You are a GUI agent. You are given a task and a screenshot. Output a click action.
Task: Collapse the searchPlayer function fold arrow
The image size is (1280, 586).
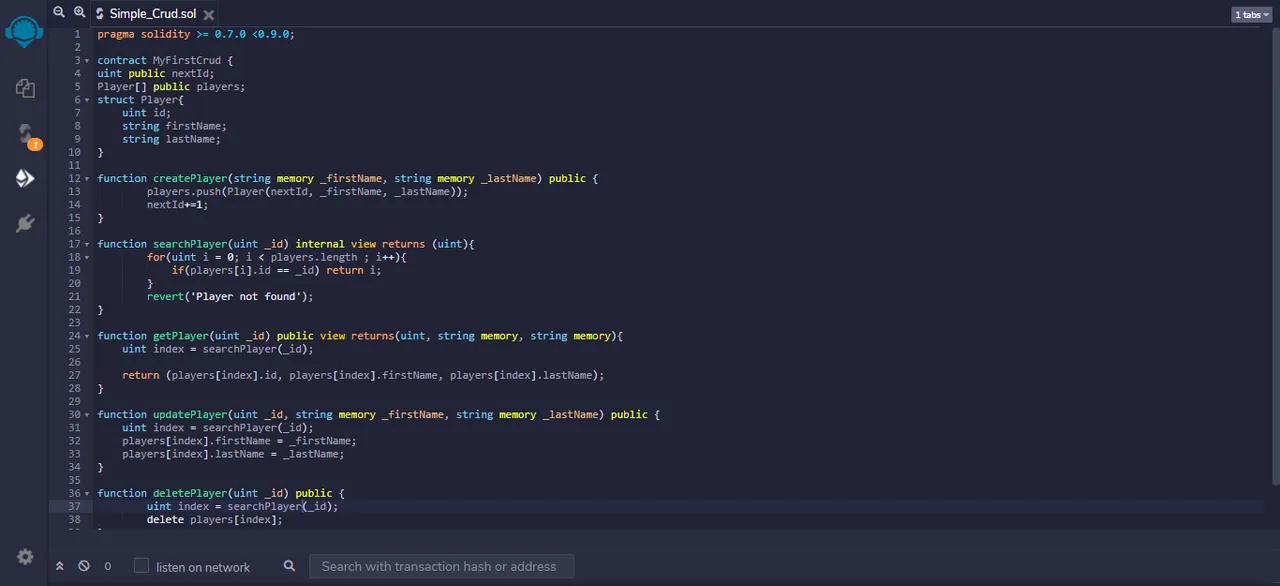(88, 244)
